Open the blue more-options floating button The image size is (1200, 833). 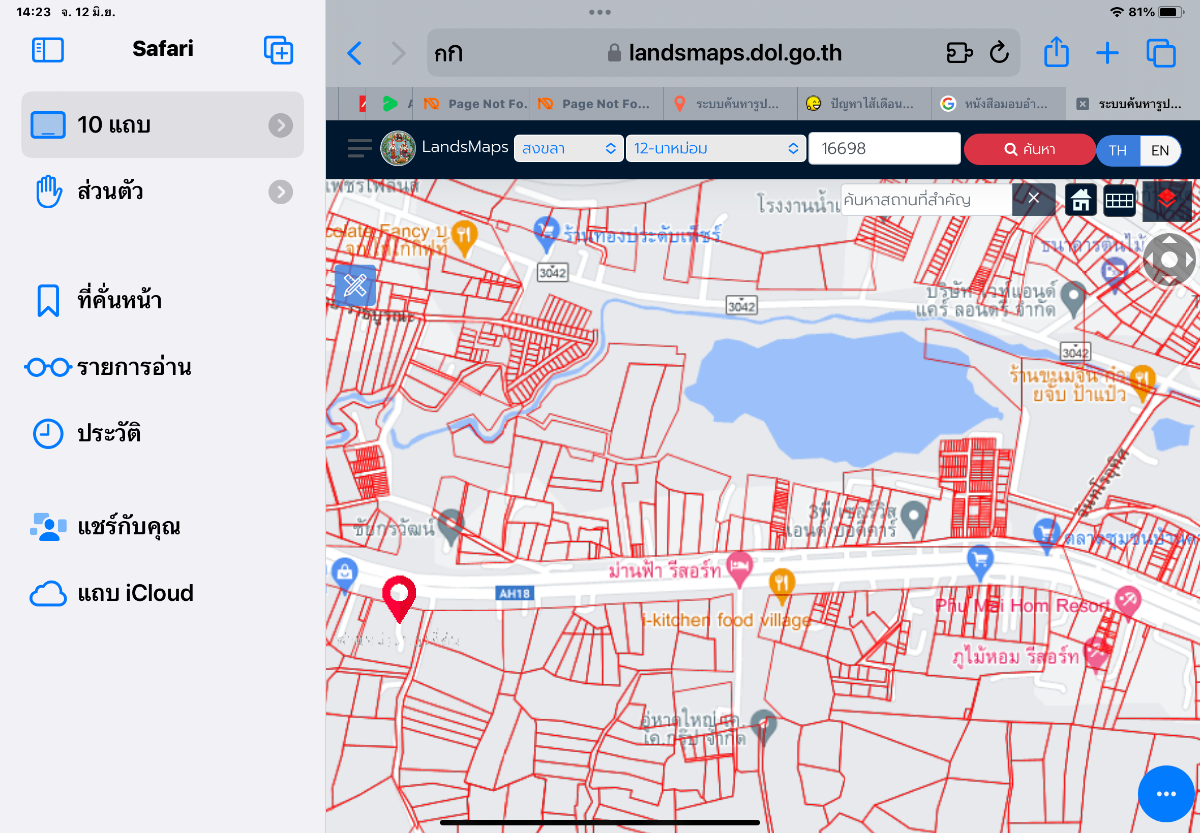tap(1165, 794)
